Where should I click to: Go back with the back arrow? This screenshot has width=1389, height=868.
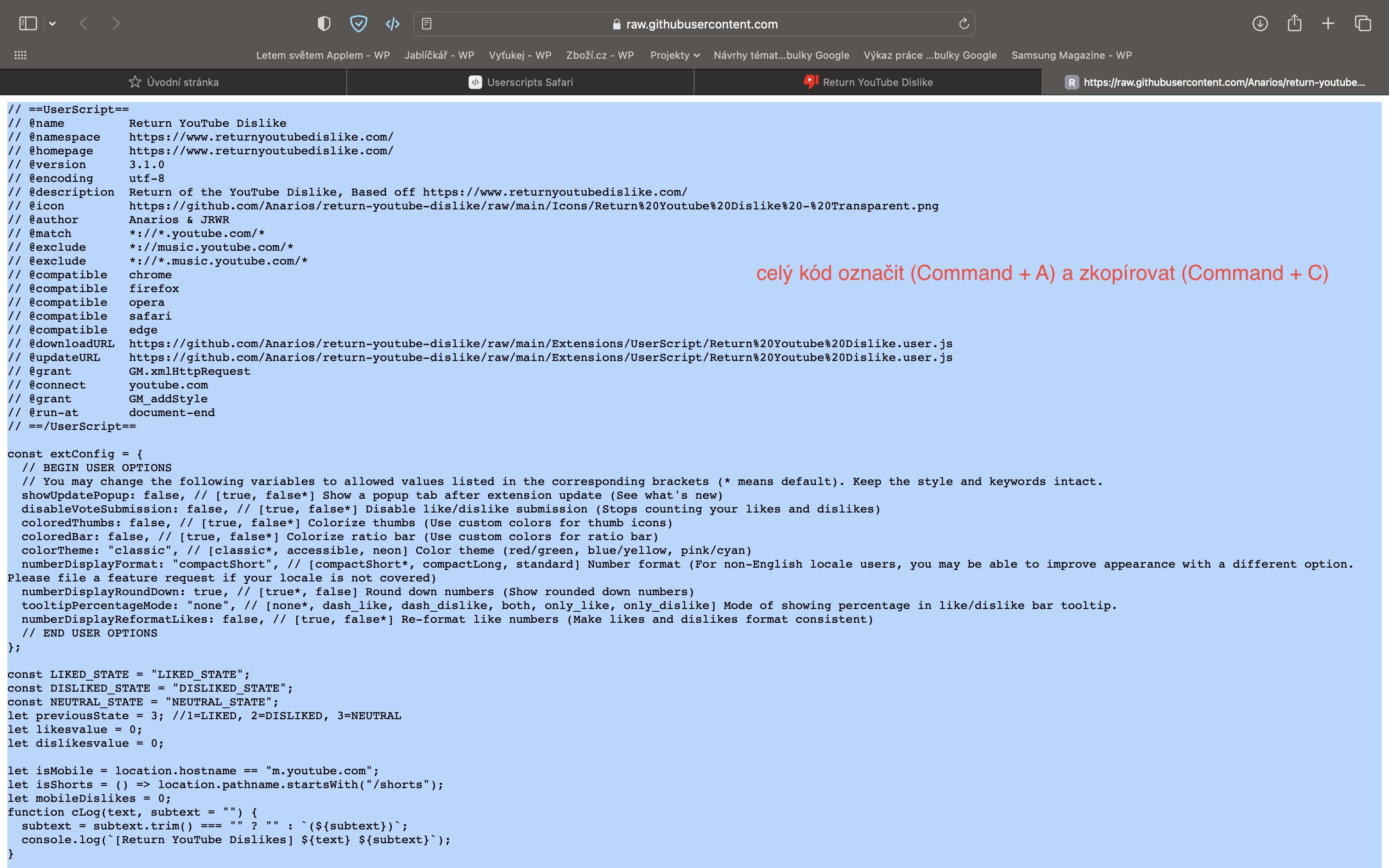[x=84, y=23]
